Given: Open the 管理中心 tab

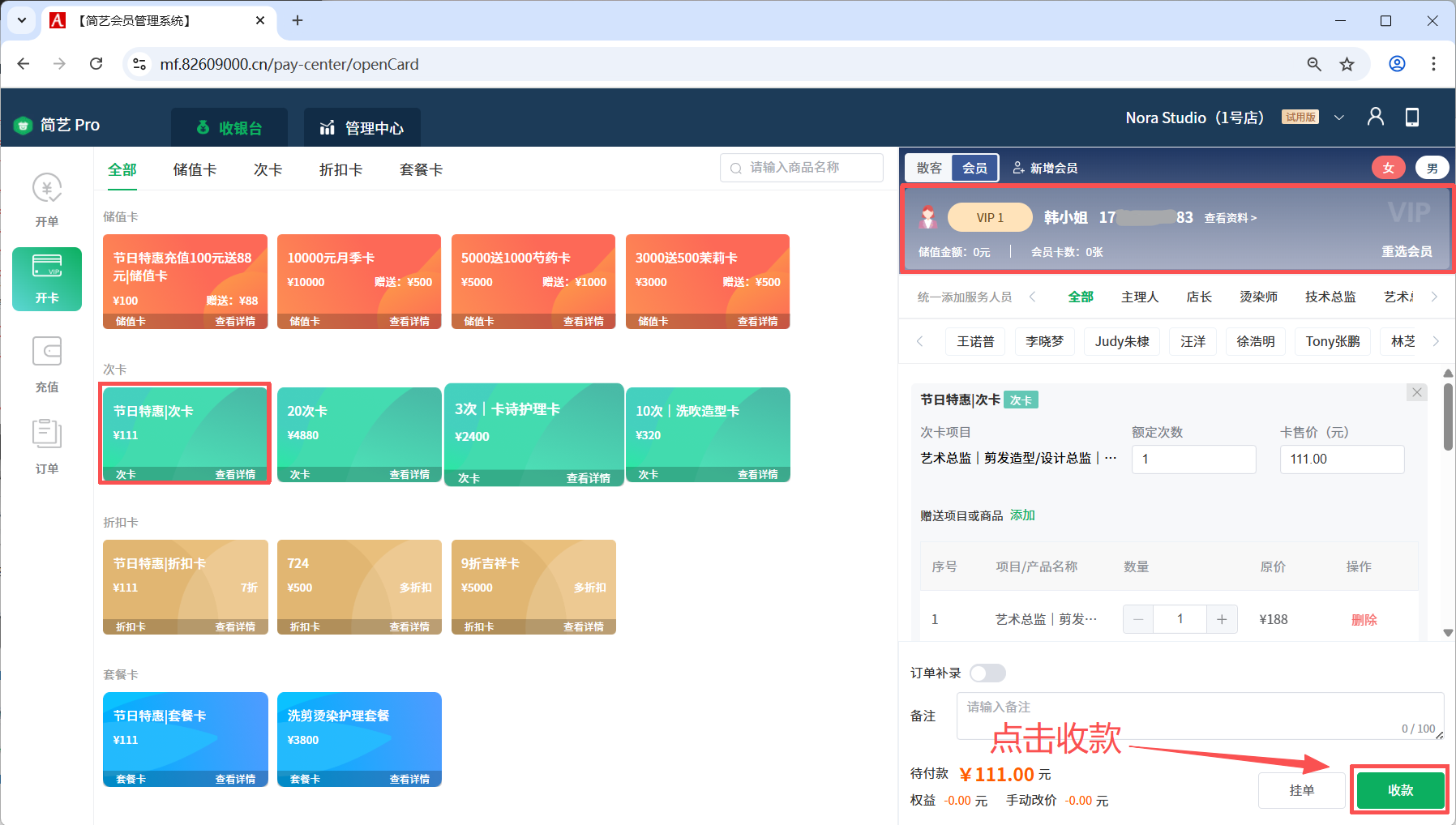Looking at the screenshot, I should click(362, 128).
